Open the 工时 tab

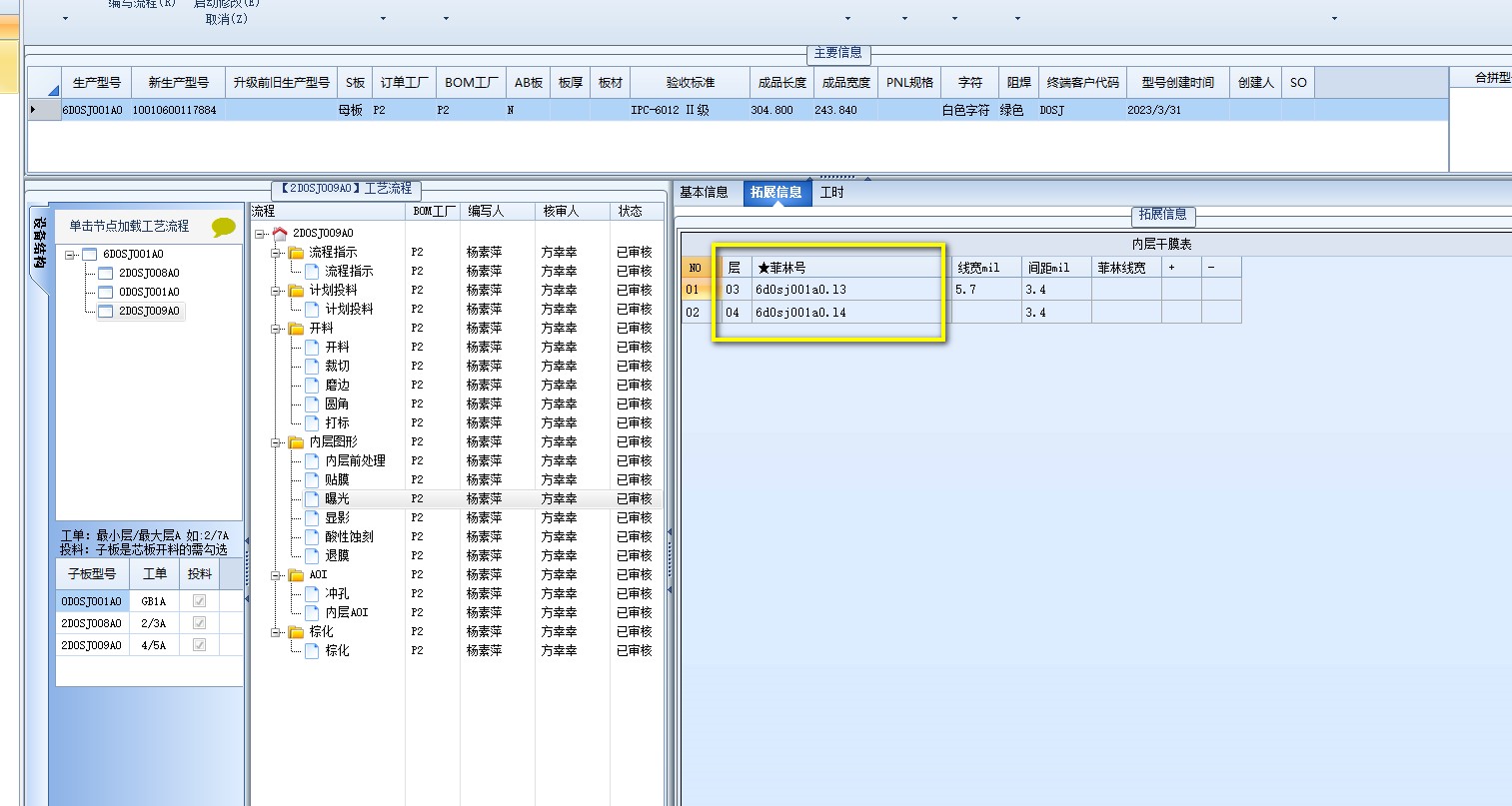coord(832,193)
